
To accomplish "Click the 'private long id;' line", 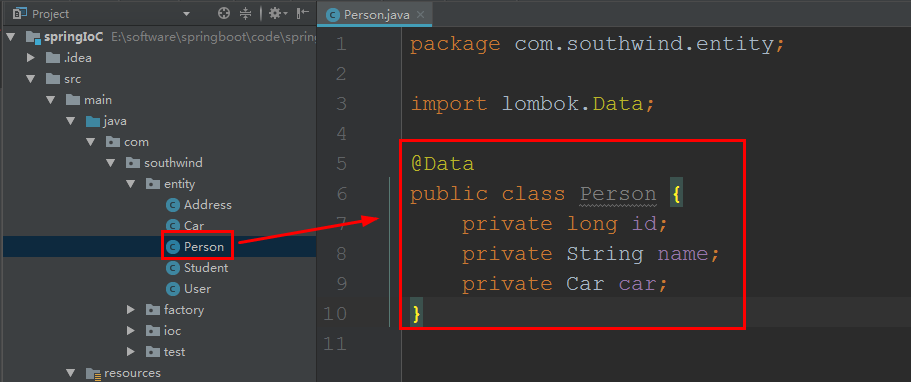I will 565,224.
